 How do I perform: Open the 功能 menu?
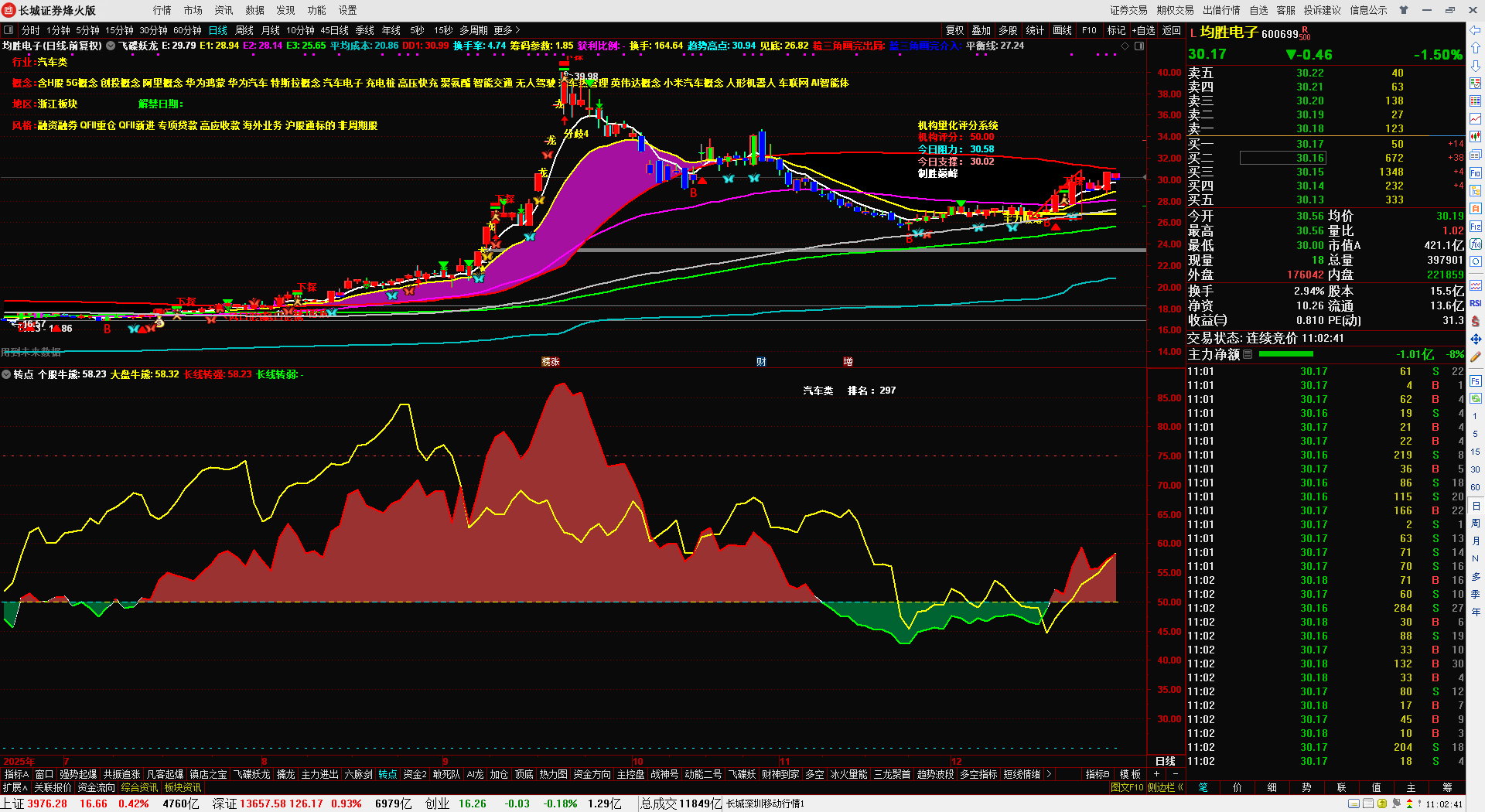(317, 10)
